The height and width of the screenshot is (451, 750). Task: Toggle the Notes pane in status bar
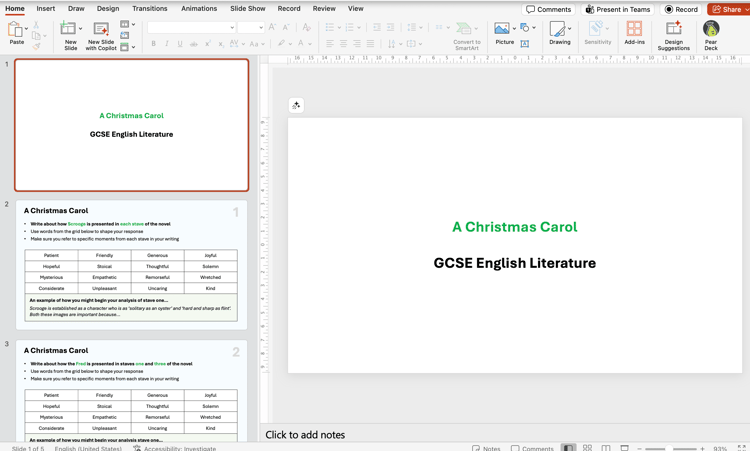[x=486, y=447]
